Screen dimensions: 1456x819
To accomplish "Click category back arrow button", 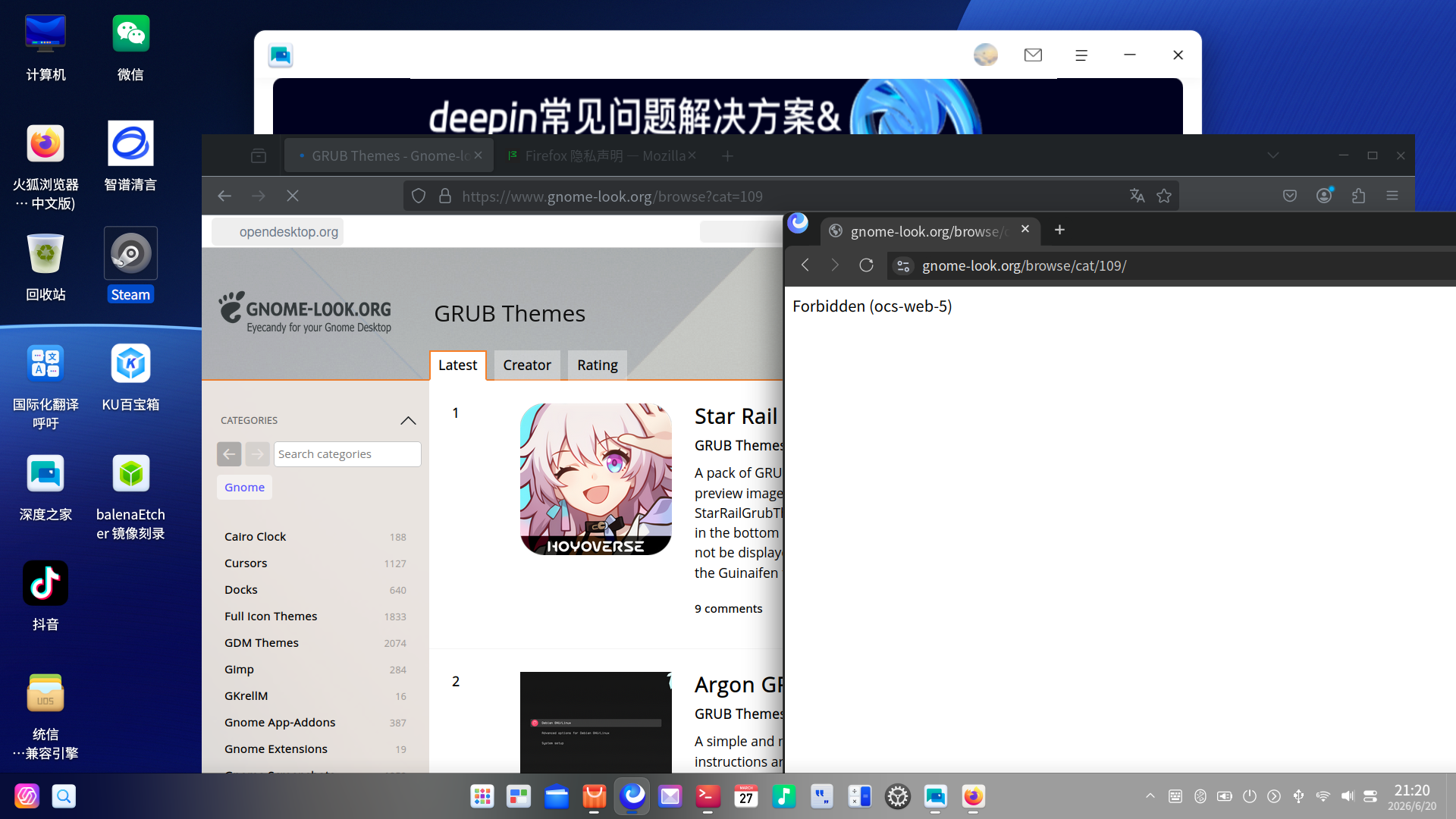I will pos(229,454).
